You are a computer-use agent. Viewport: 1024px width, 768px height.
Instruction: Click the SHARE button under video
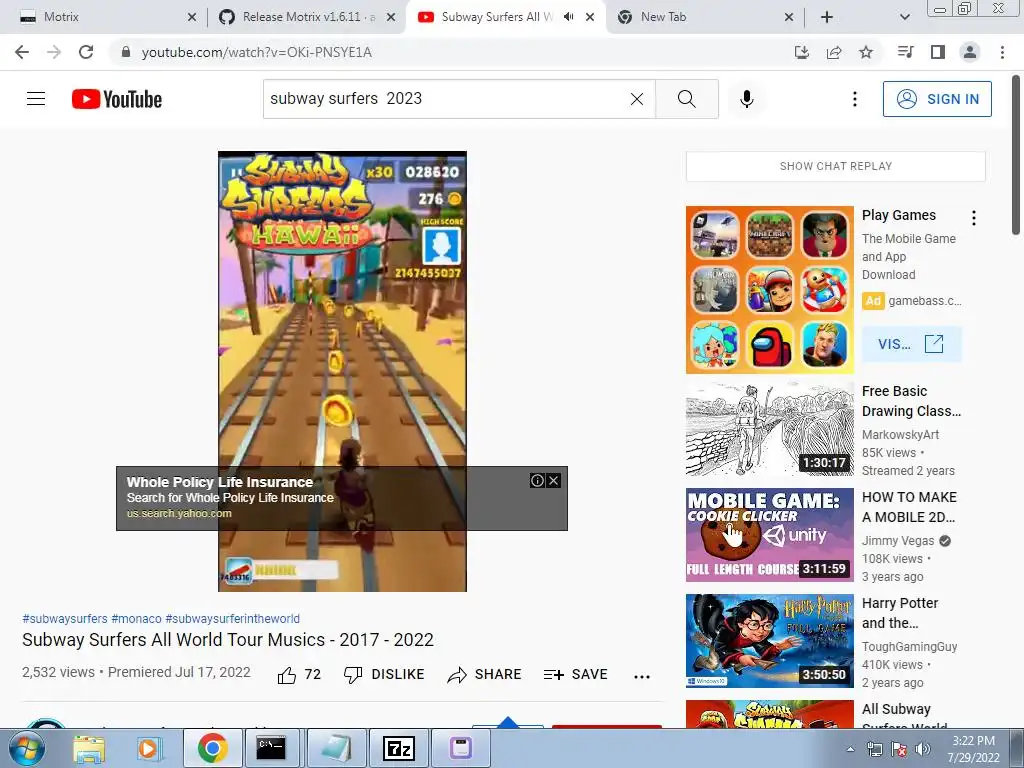coord(485,675)
